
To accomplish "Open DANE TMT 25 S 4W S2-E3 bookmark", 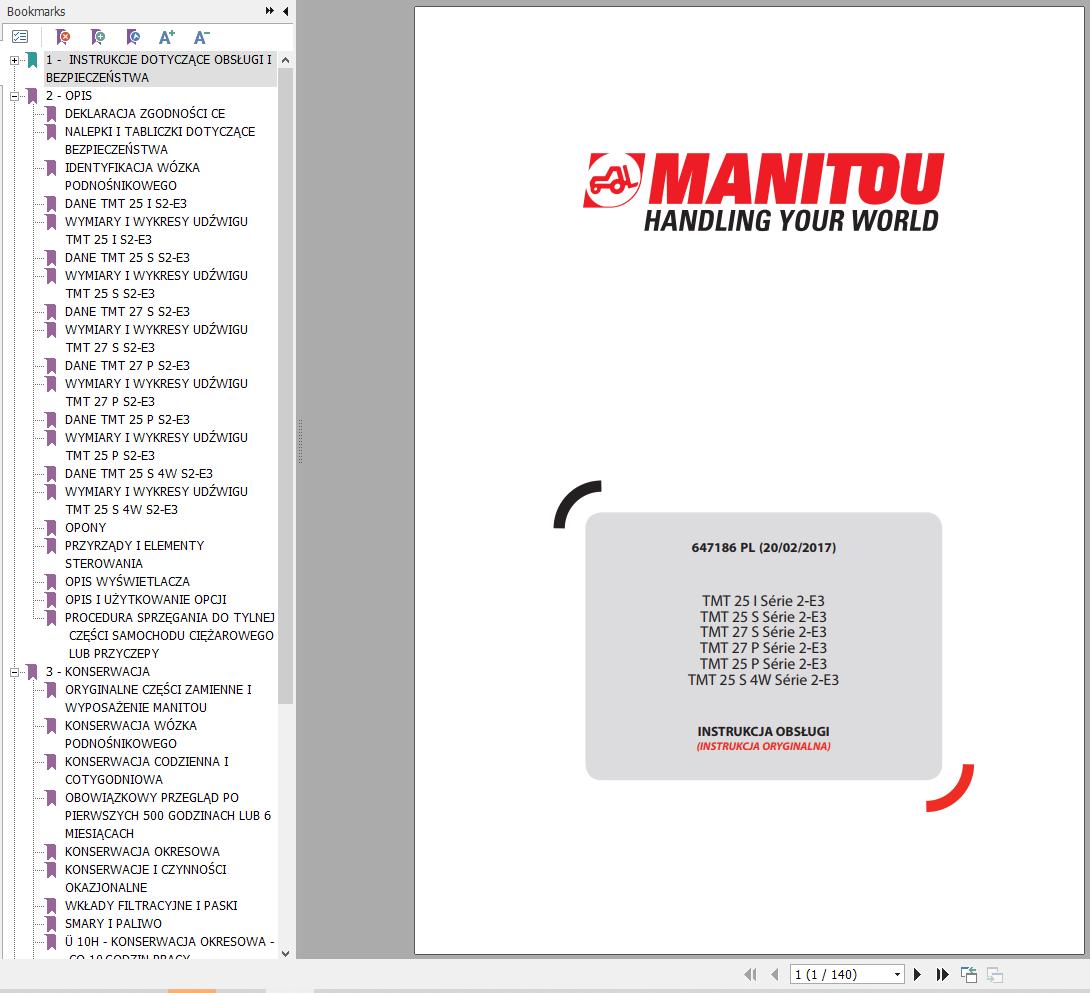I will click(139, 474).
